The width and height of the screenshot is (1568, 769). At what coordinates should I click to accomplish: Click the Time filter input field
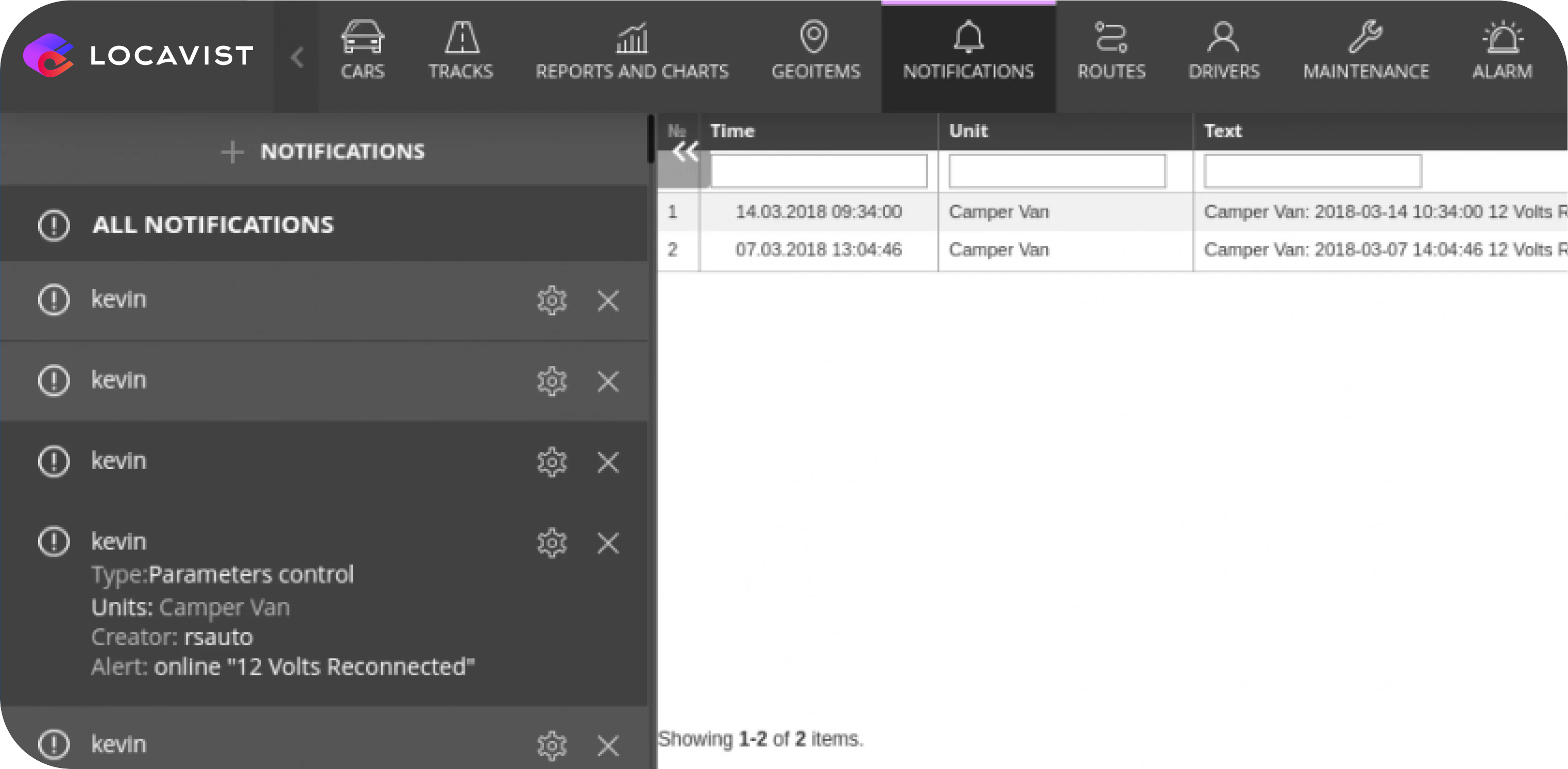819,171
